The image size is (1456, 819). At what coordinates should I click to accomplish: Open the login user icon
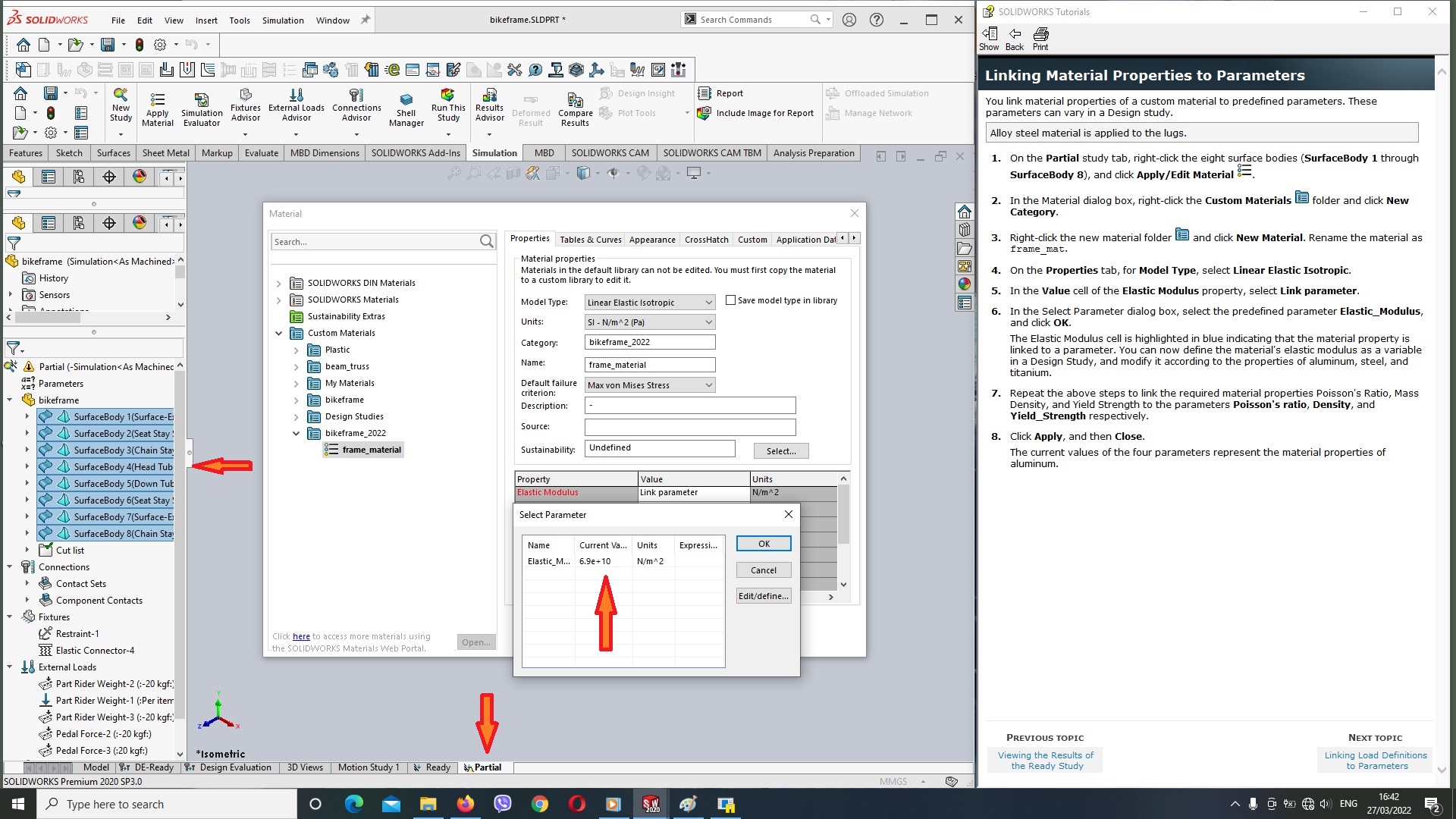point(849,20)
